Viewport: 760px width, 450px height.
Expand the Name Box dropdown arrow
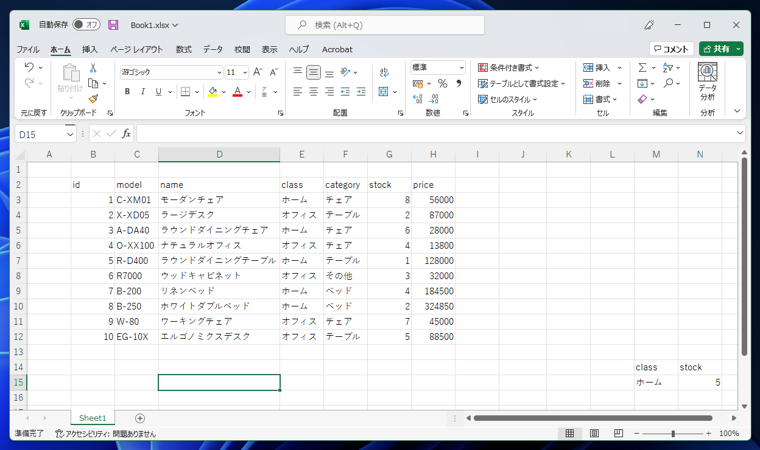[70, 134]
